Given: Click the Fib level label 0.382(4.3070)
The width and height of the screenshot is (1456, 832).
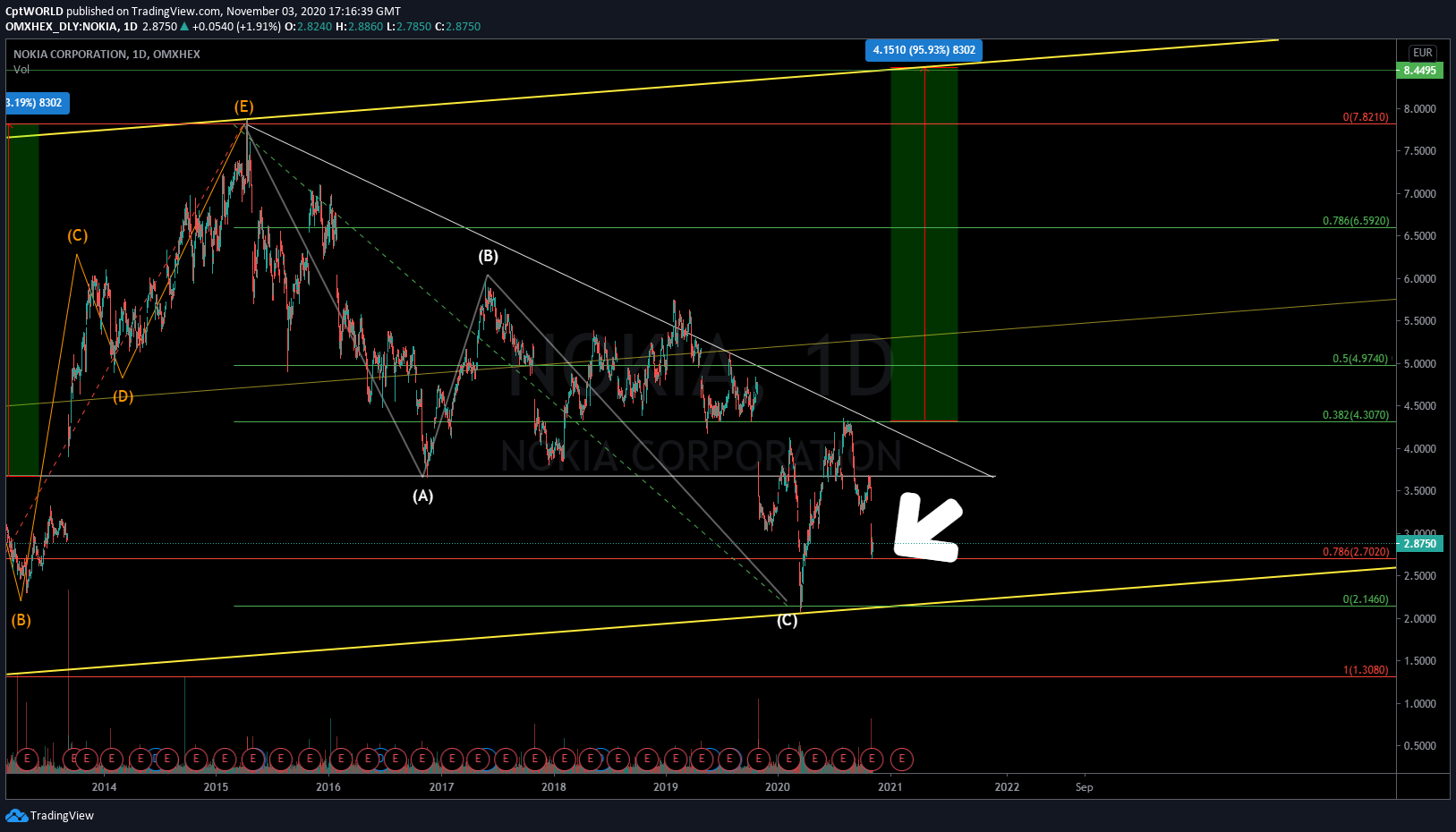Looking at the screenshot, I should [1356, 415].
